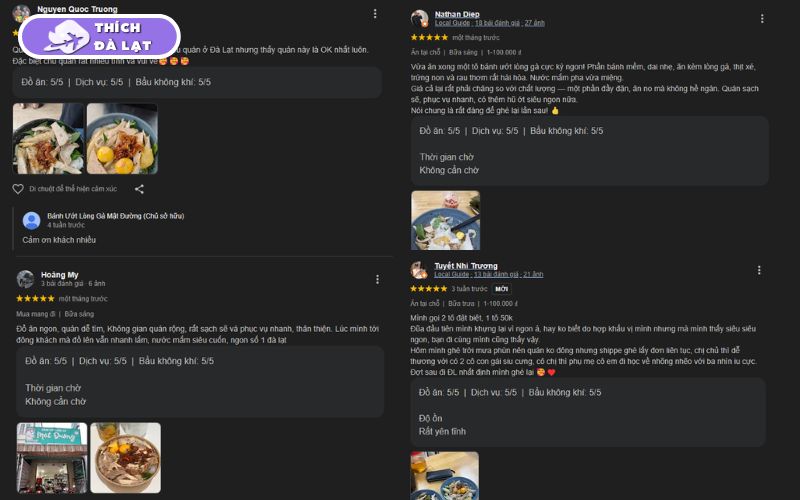The image size is (800, 500).
Task: Open egg-topped dish photo in Nguyen's review
Action: 122,139
